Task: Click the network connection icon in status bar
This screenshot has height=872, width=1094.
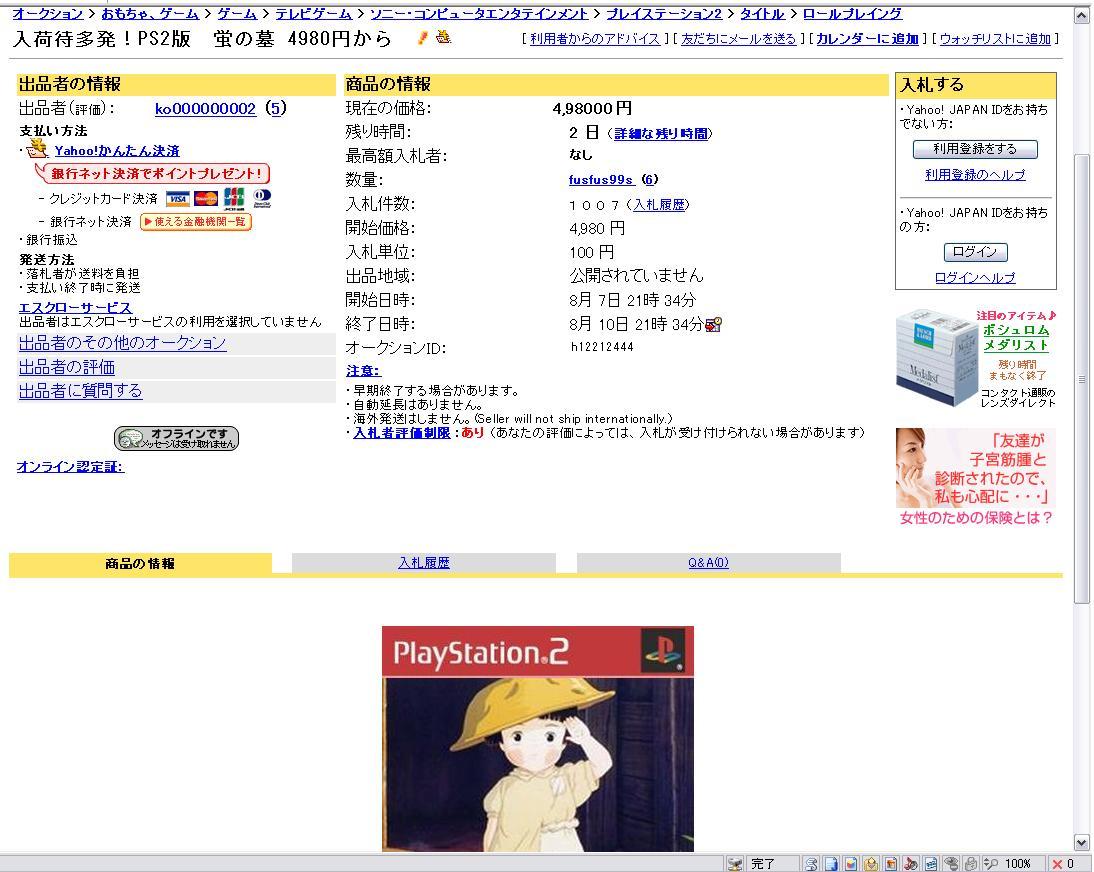Action: point(735,864)
